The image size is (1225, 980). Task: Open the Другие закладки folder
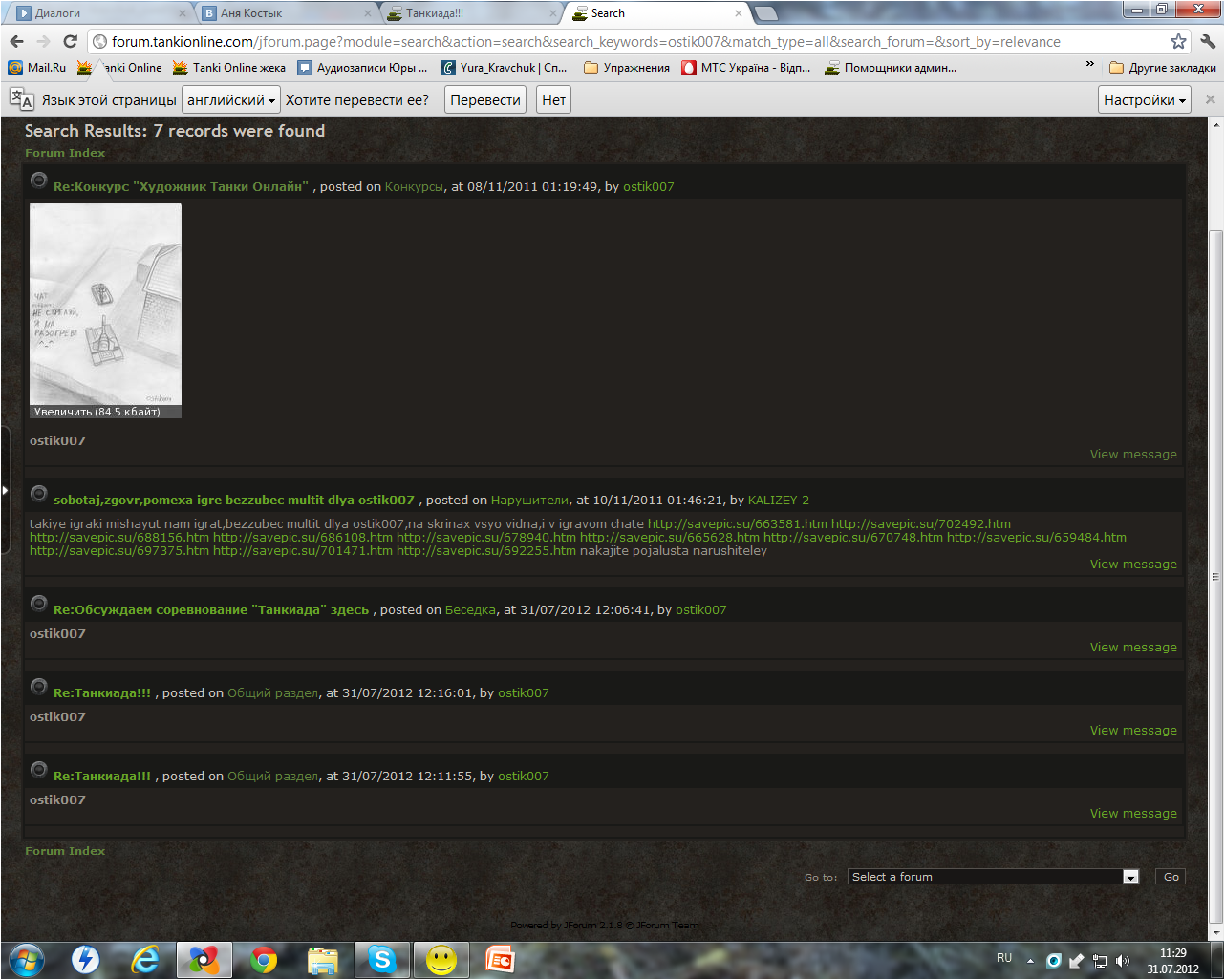point(1163,68)
